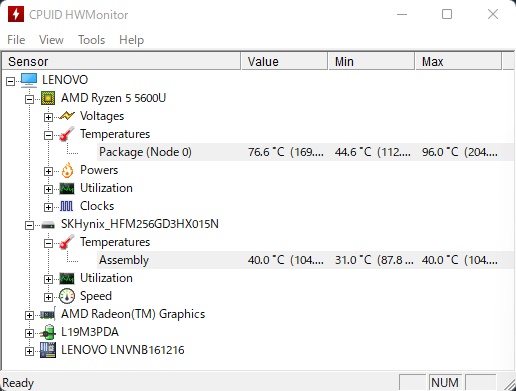Expand the AMD Radeon(TM) Graphics node
This screenshot has height=391, width=516.
click(29, 315)
